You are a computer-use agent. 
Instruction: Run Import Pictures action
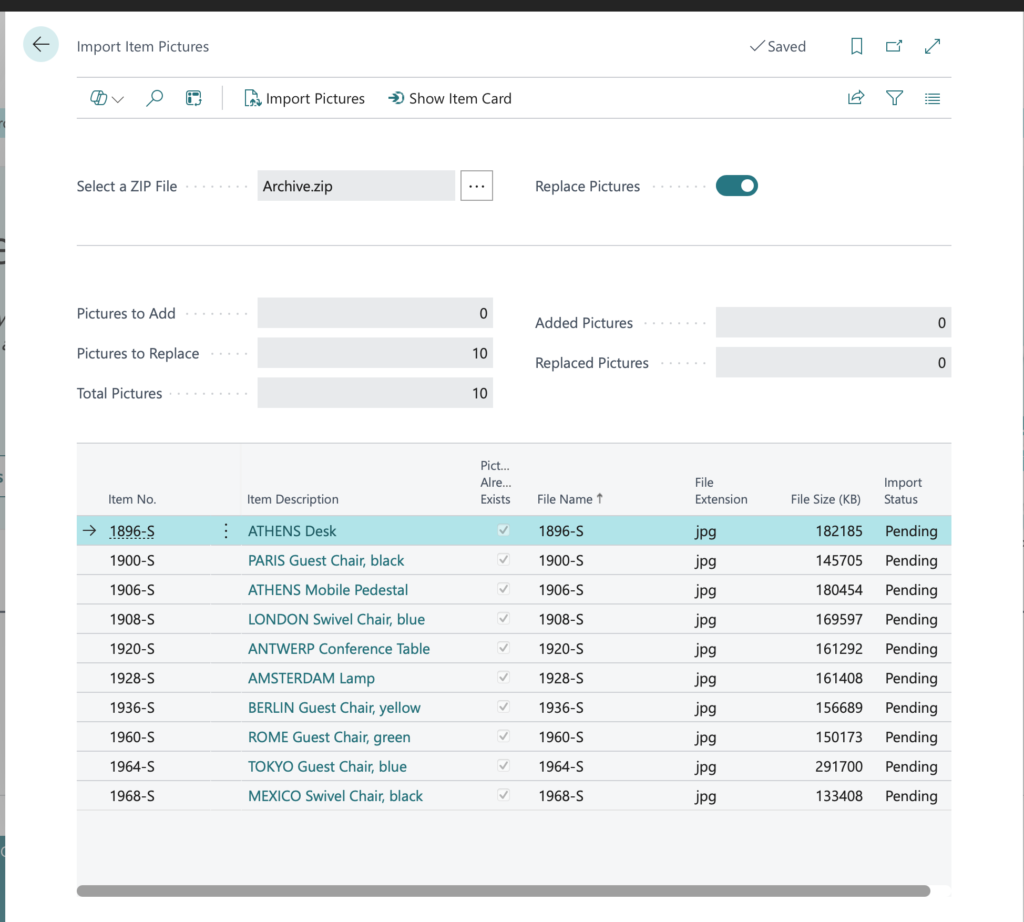coord(304,99)
